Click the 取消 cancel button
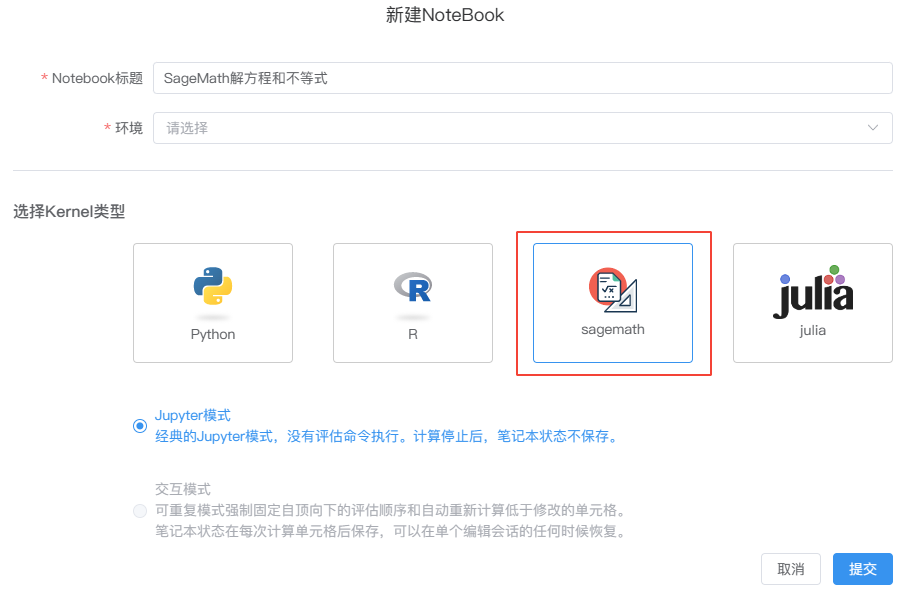Viewport: 911px width, 597px height. [791, 568]
